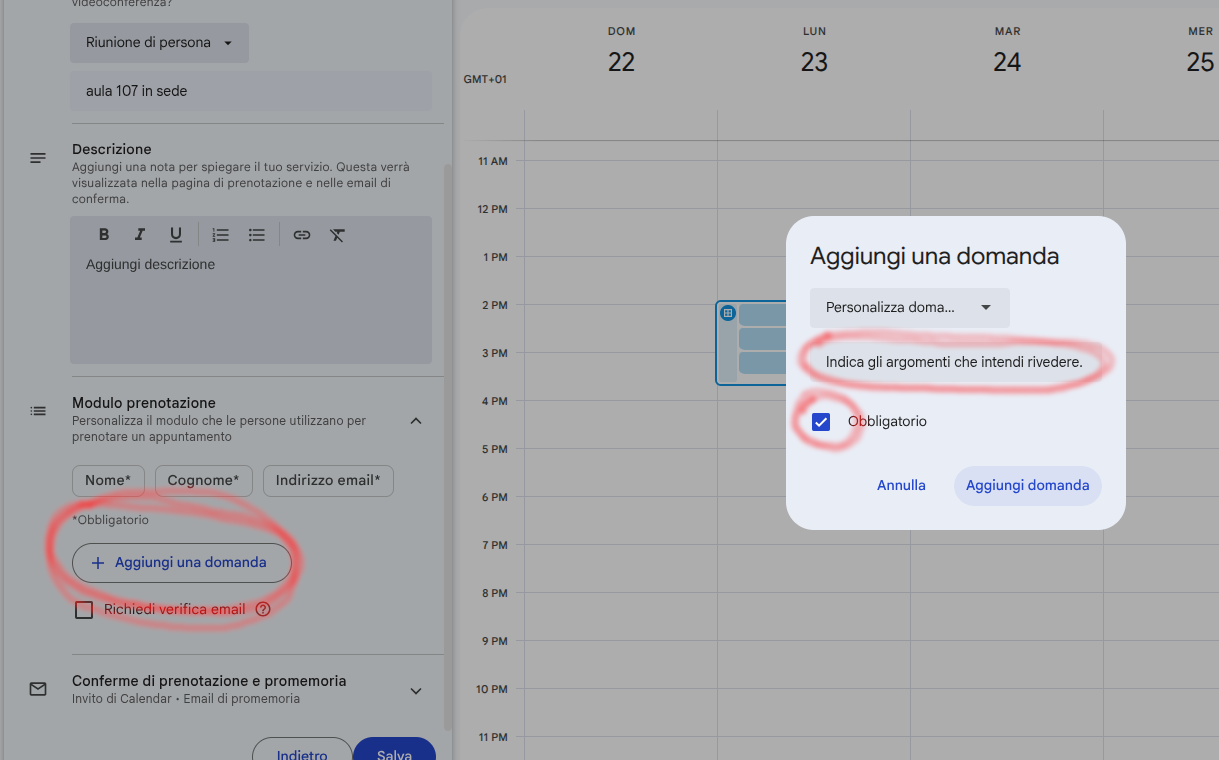Click the location field reading aula 107 in sede

(251, 91)
